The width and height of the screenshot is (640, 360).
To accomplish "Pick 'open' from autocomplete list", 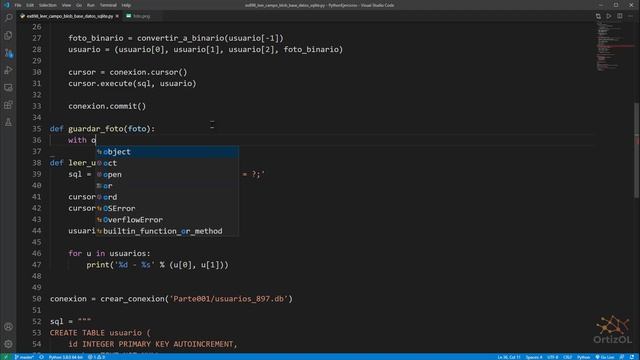I will [167, 175].
